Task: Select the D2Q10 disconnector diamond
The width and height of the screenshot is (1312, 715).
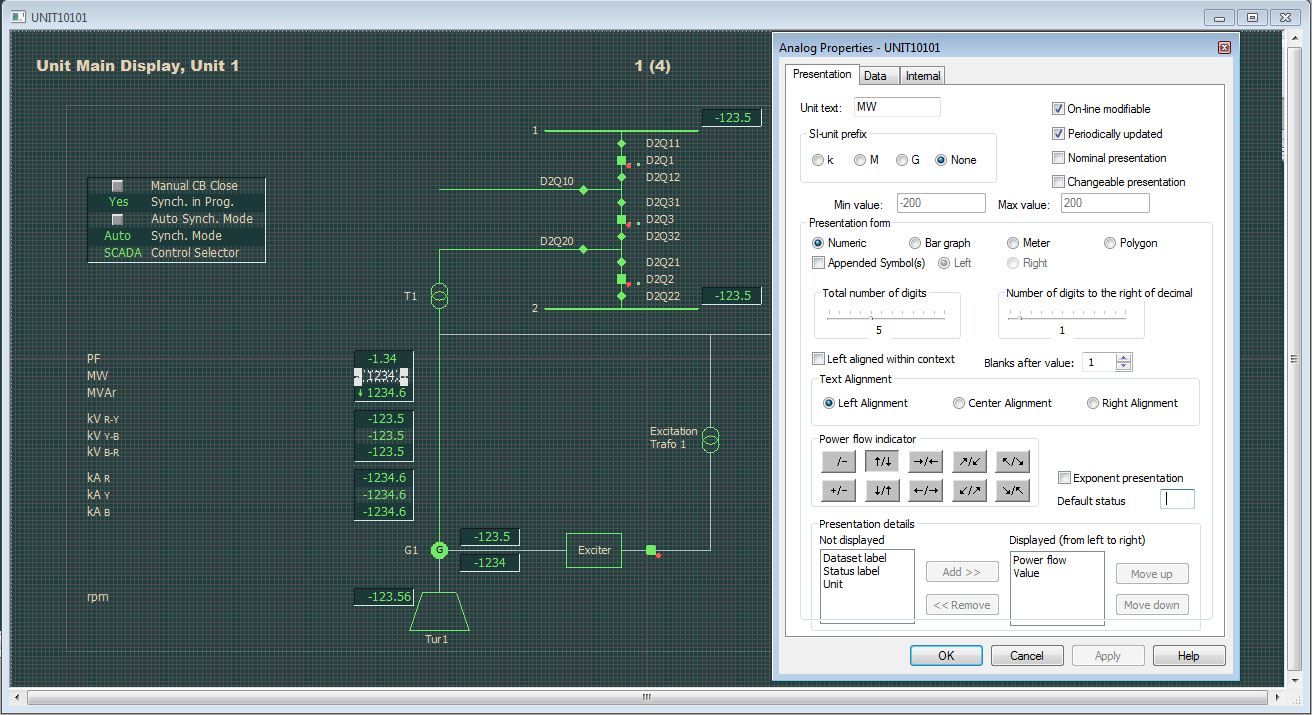Action: [584, 189]
